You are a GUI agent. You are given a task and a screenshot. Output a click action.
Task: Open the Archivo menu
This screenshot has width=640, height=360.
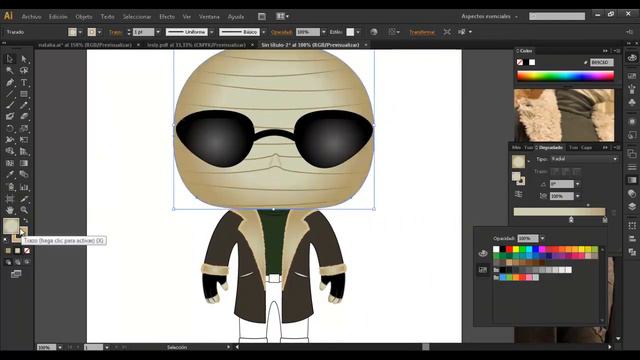pos(31,17)
